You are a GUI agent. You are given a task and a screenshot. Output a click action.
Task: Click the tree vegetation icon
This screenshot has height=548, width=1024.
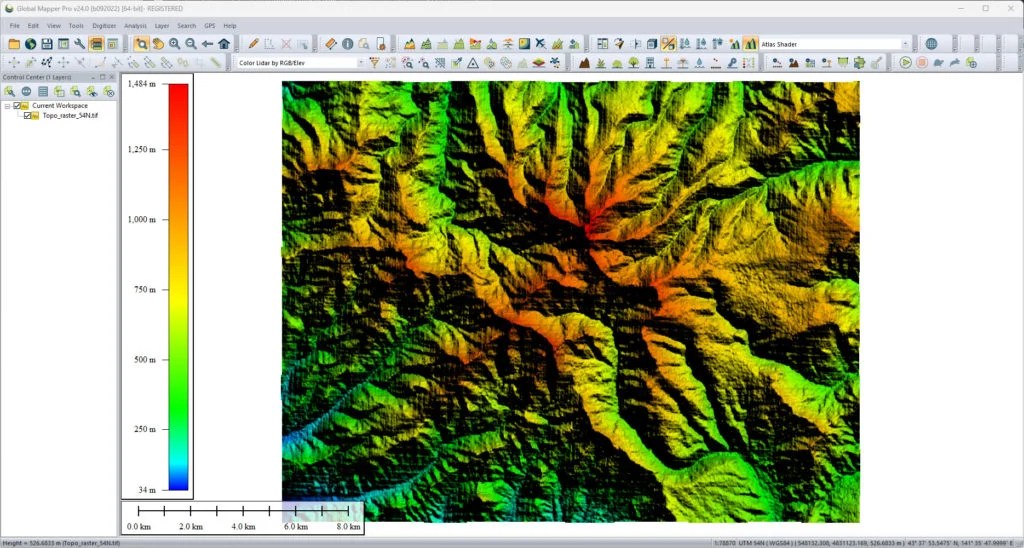pos(633,63)
